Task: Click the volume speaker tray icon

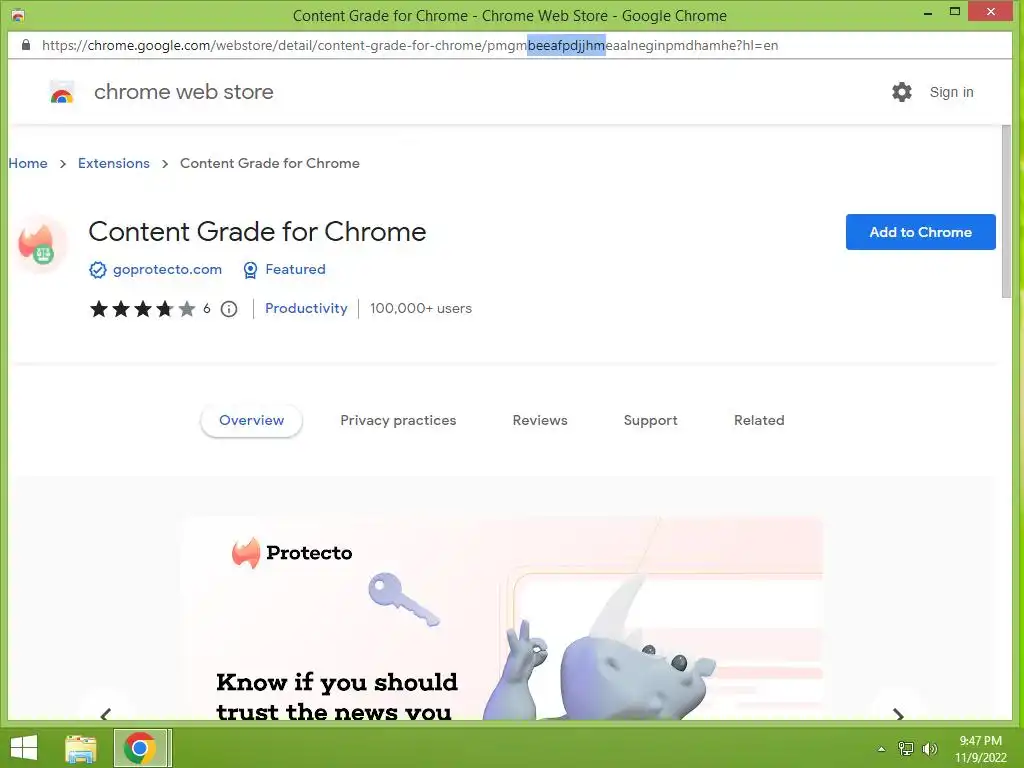Action: tap(929, 749)
